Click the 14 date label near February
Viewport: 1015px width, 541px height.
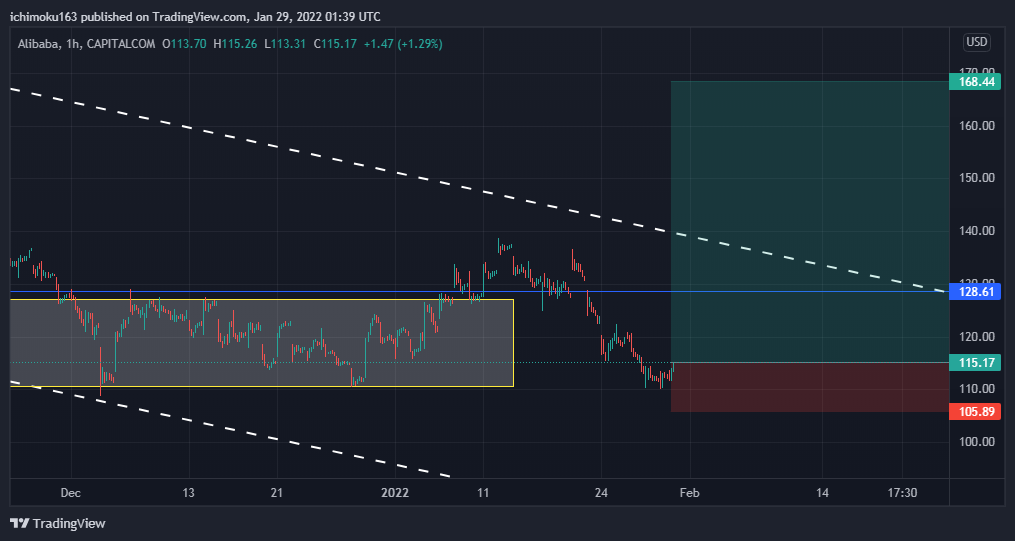822,493
